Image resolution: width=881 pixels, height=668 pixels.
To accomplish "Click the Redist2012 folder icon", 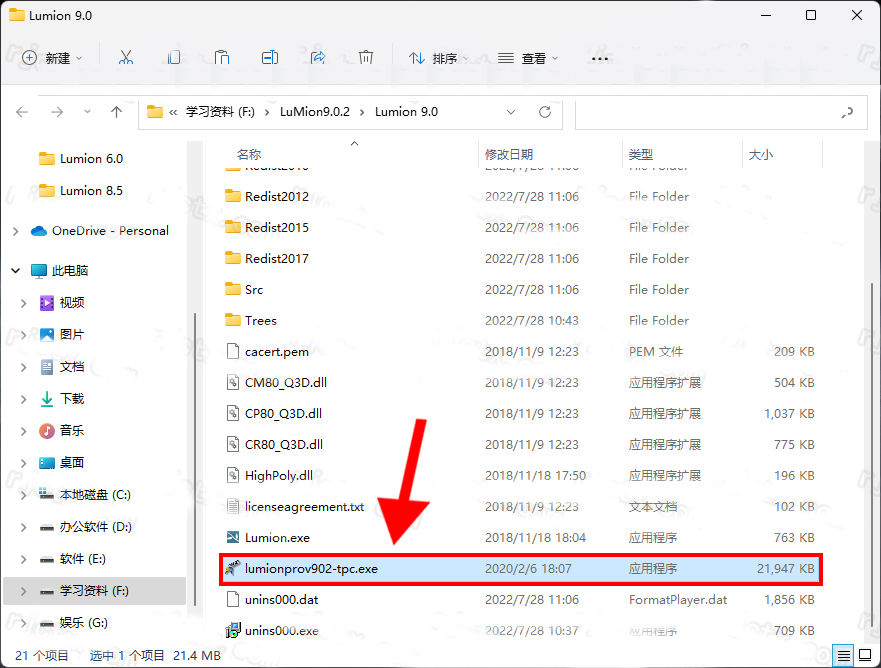I will click(x=233, y=196).
